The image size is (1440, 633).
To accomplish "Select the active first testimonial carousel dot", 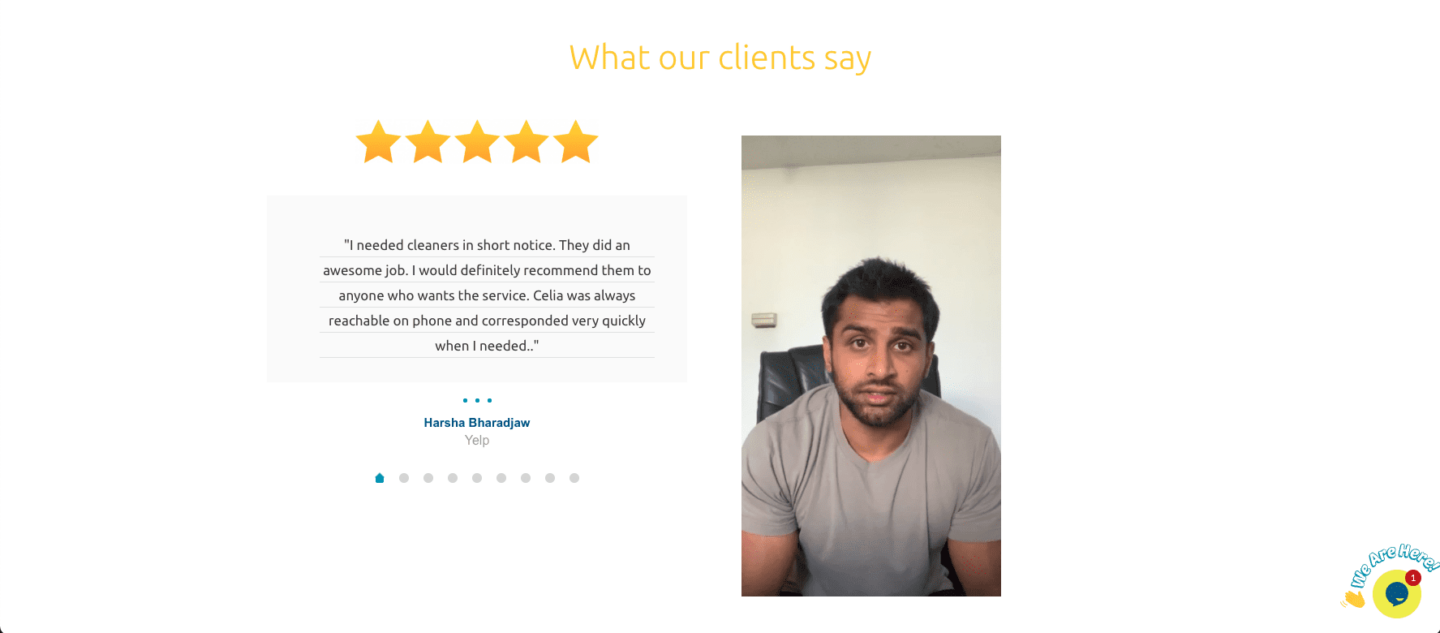I will pyautogui.click(x=380, y=478).
